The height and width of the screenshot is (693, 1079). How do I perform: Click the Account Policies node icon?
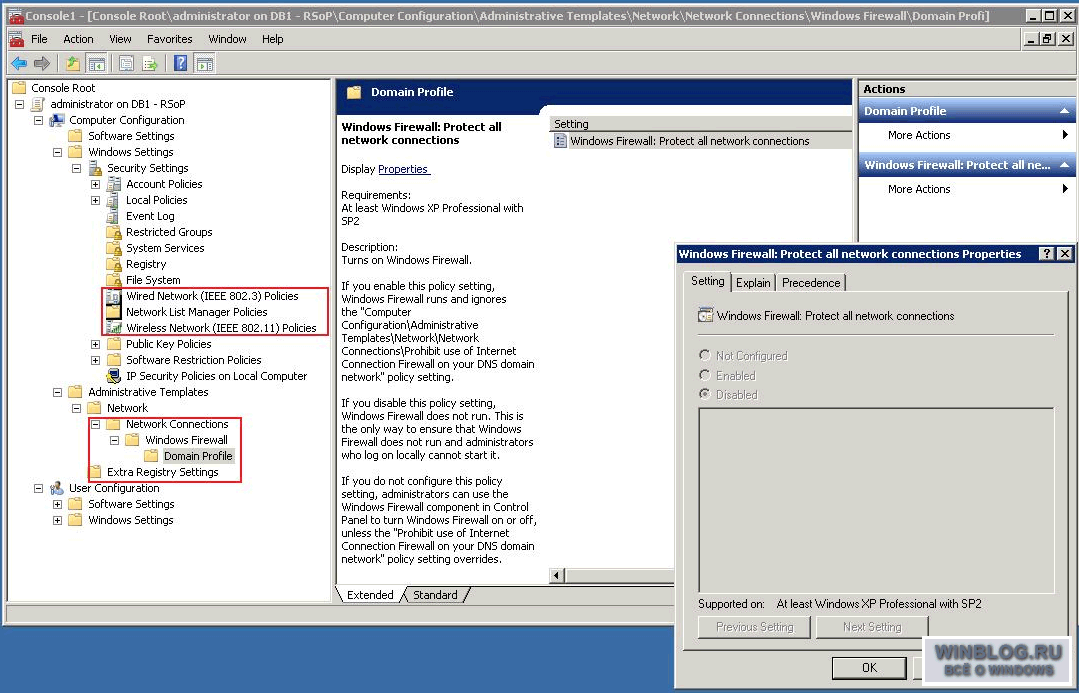[x=114, y=184]
